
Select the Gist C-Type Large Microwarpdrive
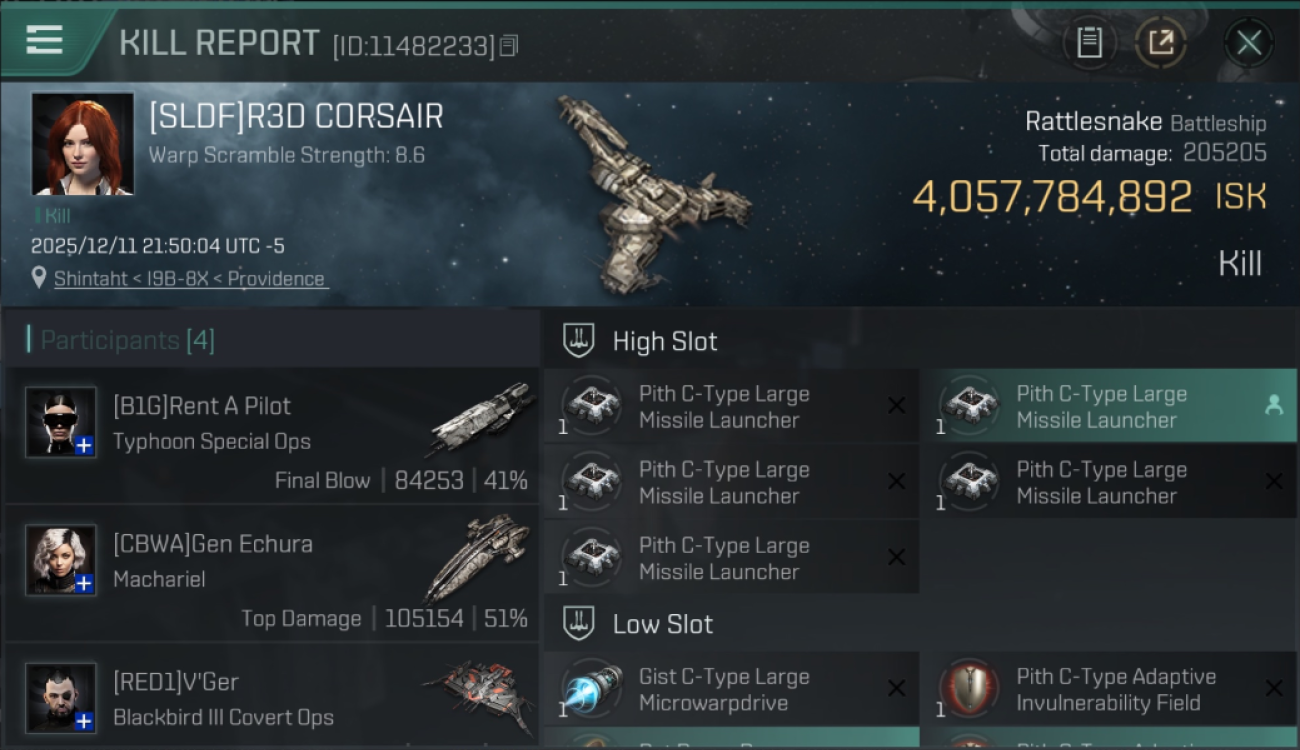(731, 689)
